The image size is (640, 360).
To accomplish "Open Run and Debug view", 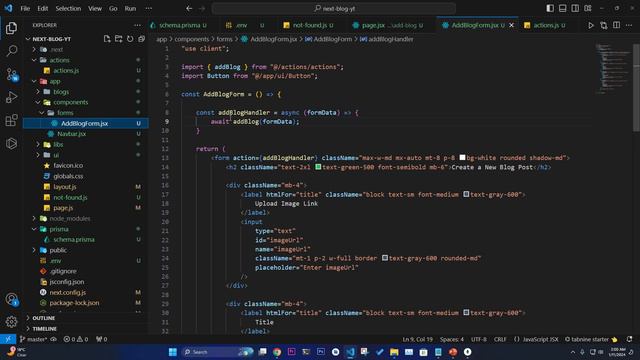I will [11, 97].
